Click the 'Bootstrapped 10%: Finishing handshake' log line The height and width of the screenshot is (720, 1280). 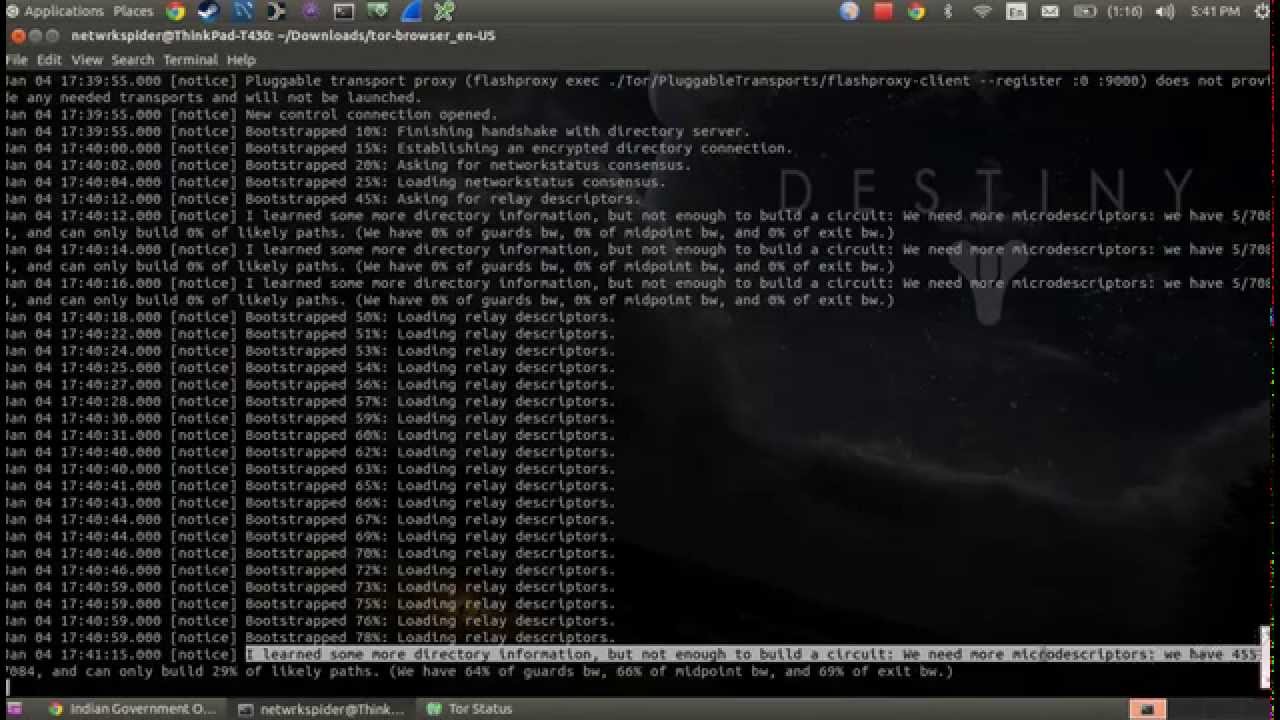coord(377,131)
